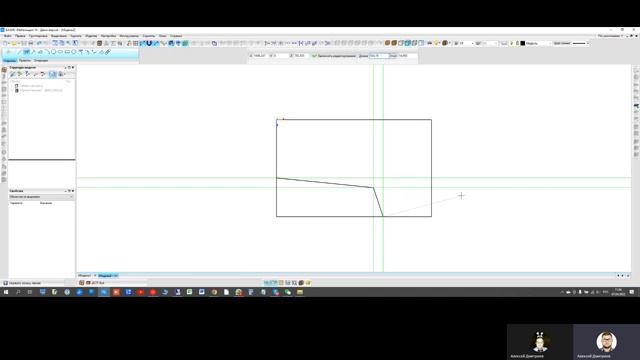This screenshot has width=640, height=360.
Task: Select the right participant video thumbnail
Action: (607, 342)
